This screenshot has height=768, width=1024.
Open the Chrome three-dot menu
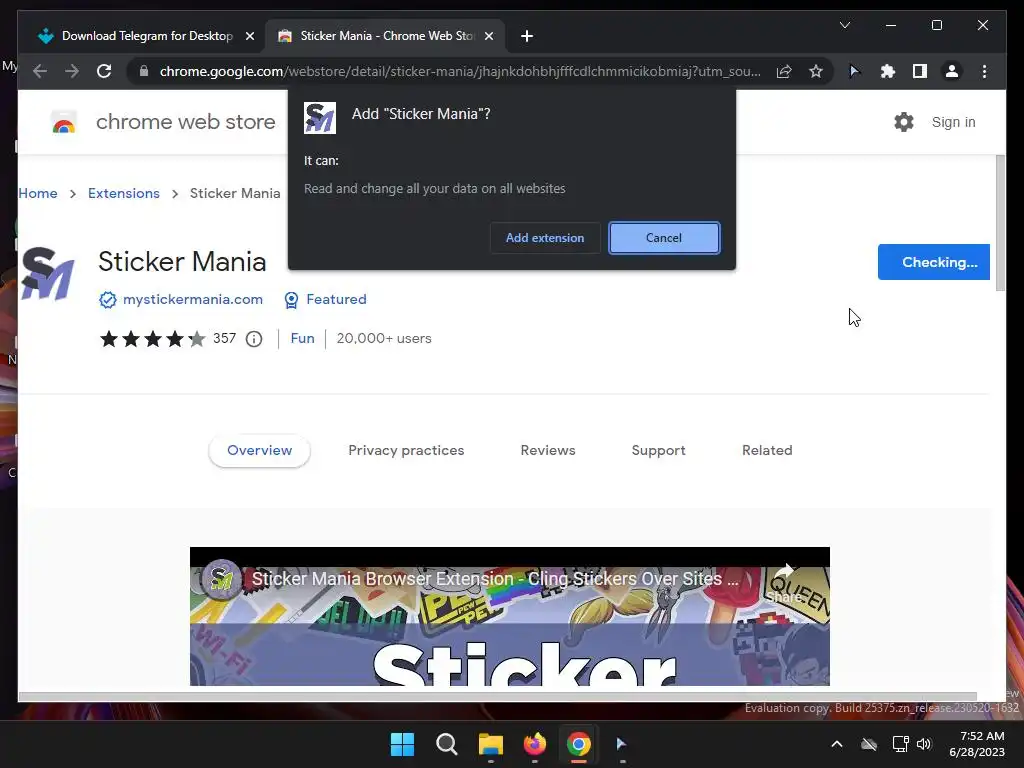point(984,71)
